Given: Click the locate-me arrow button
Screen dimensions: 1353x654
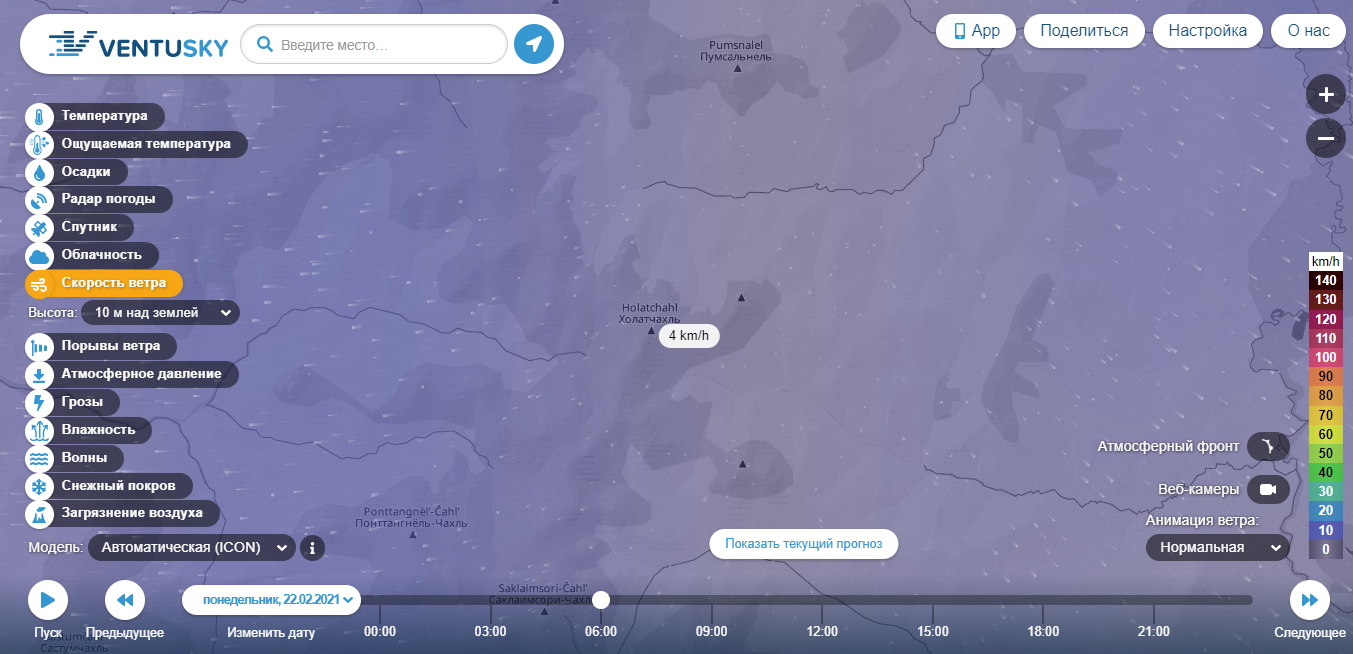Looking at the screenshot, I should [x=534, y=44].
